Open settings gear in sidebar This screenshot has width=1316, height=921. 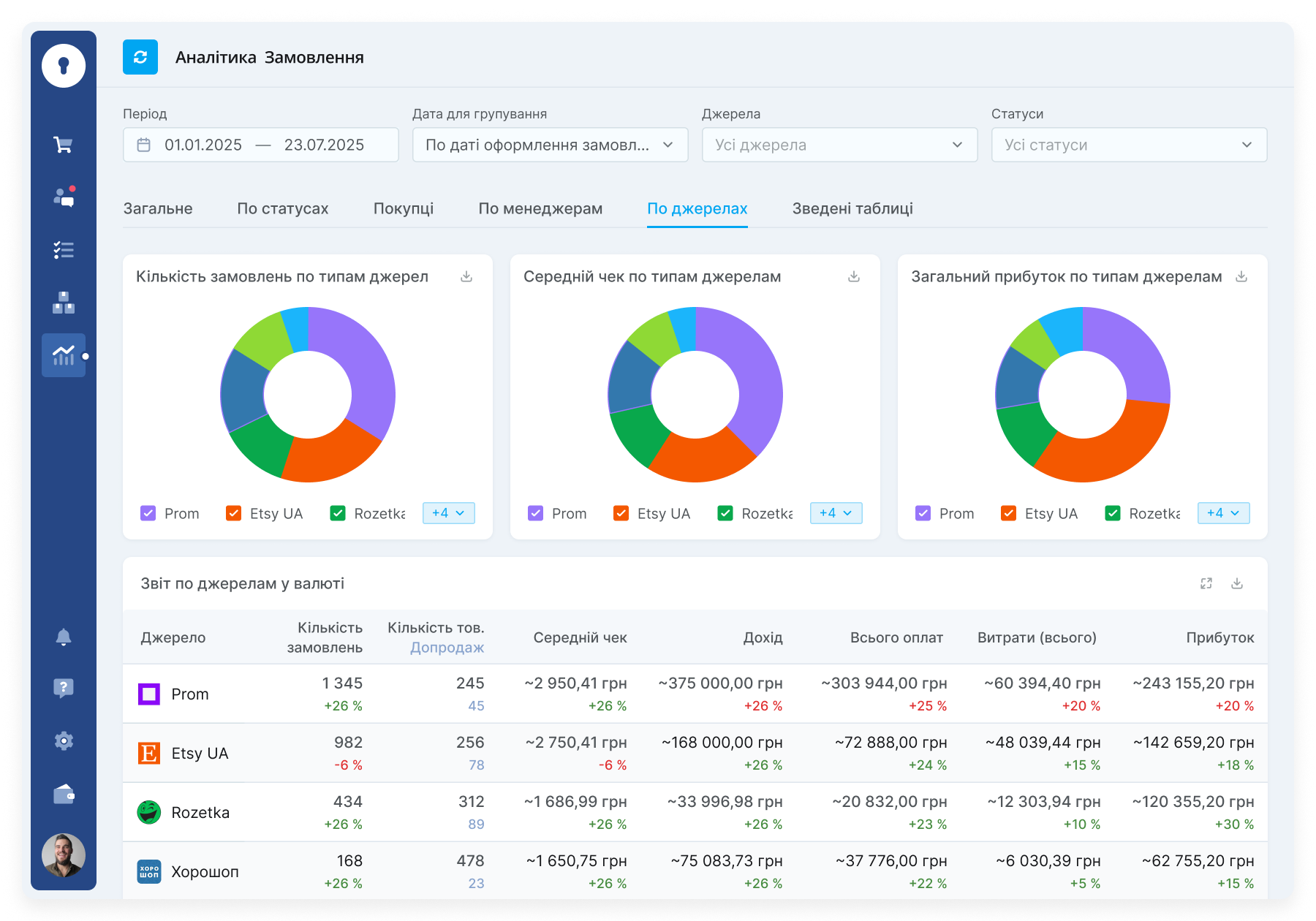click(x=64, y=740)
